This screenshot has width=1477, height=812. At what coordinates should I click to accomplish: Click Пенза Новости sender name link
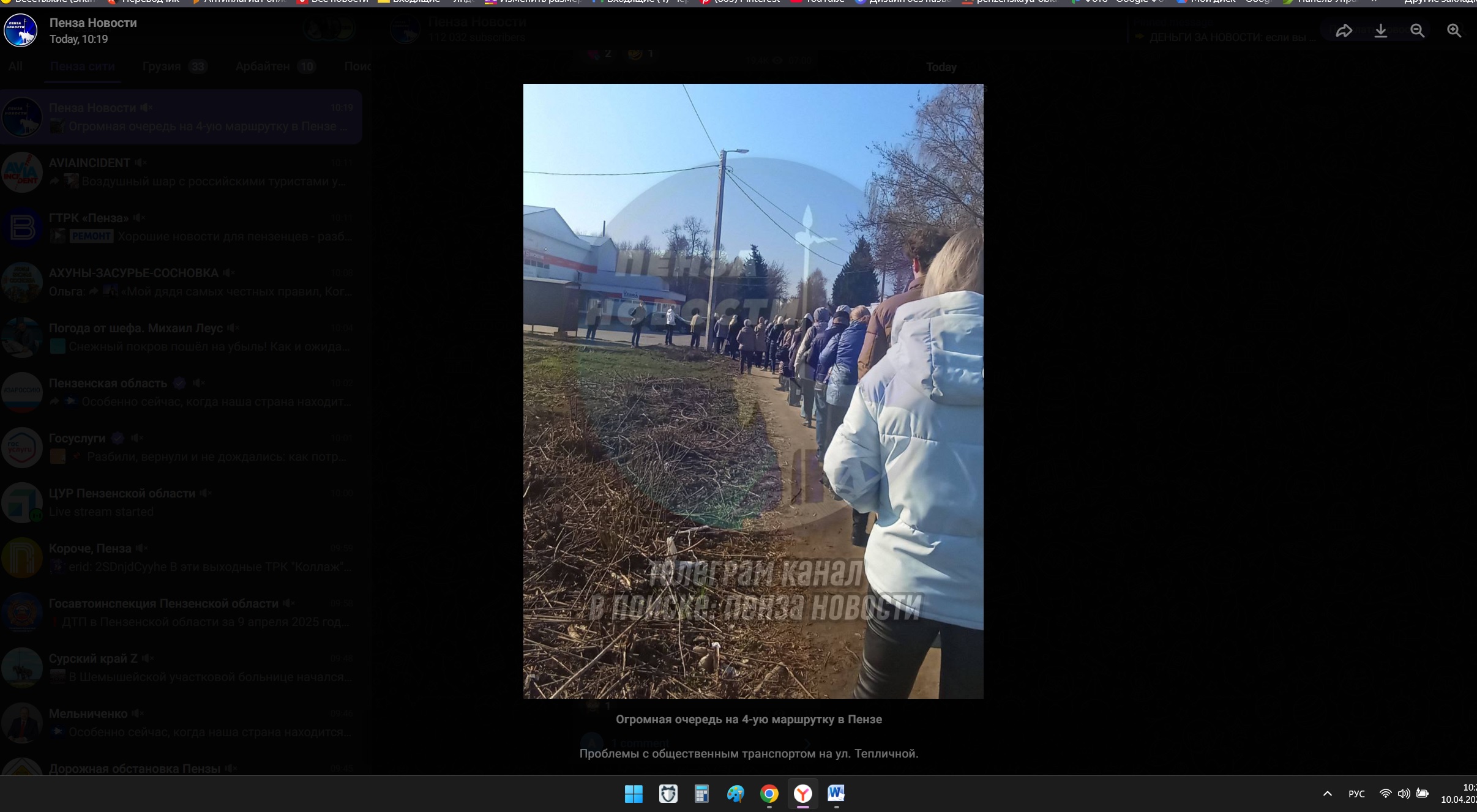coord(93,23)
